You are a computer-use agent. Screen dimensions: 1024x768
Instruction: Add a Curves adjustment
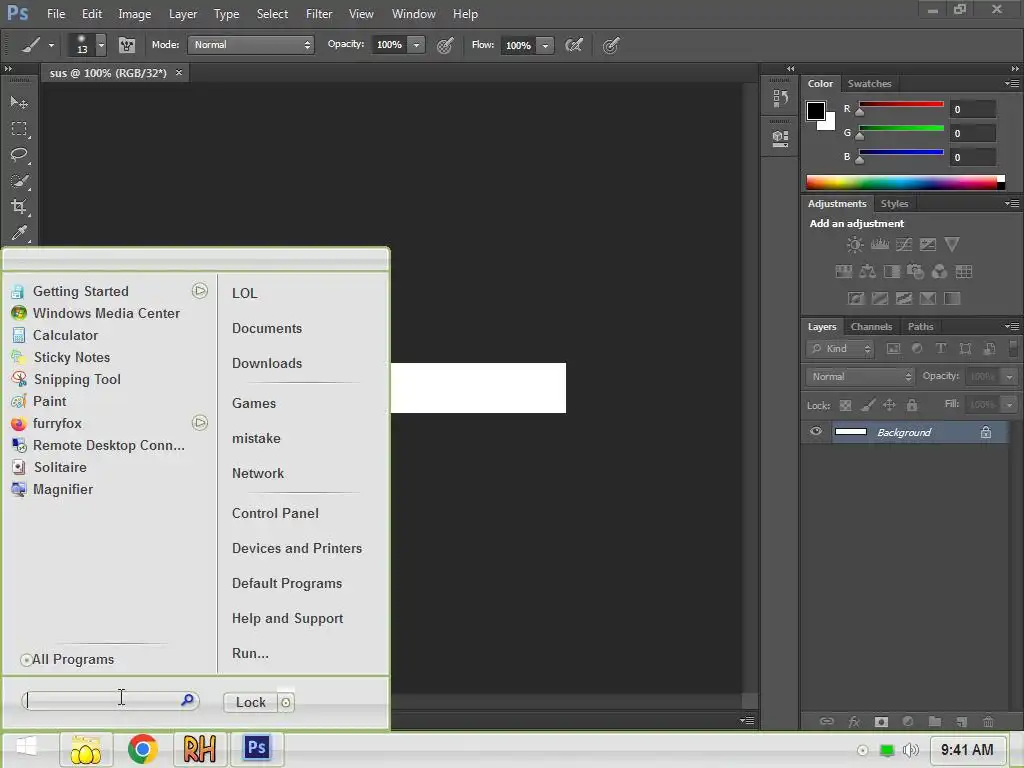(x=904, y=245)
